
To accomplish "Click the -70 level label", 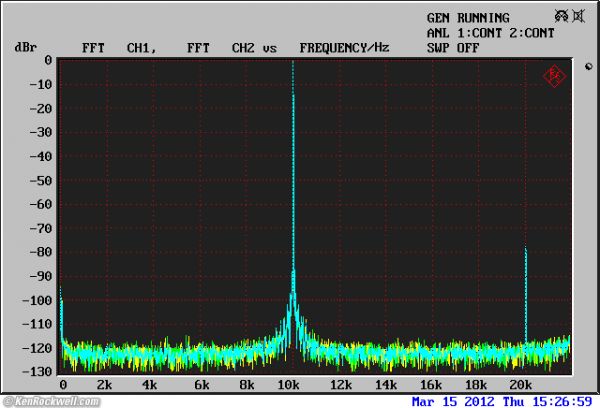I will click(41, 228).
